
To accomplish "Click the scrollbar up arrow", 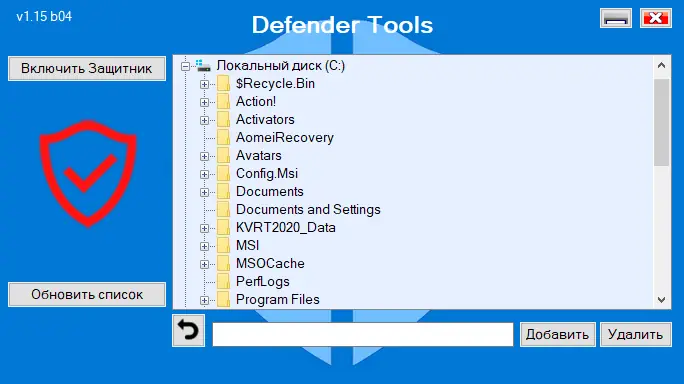I will [662, 65].
